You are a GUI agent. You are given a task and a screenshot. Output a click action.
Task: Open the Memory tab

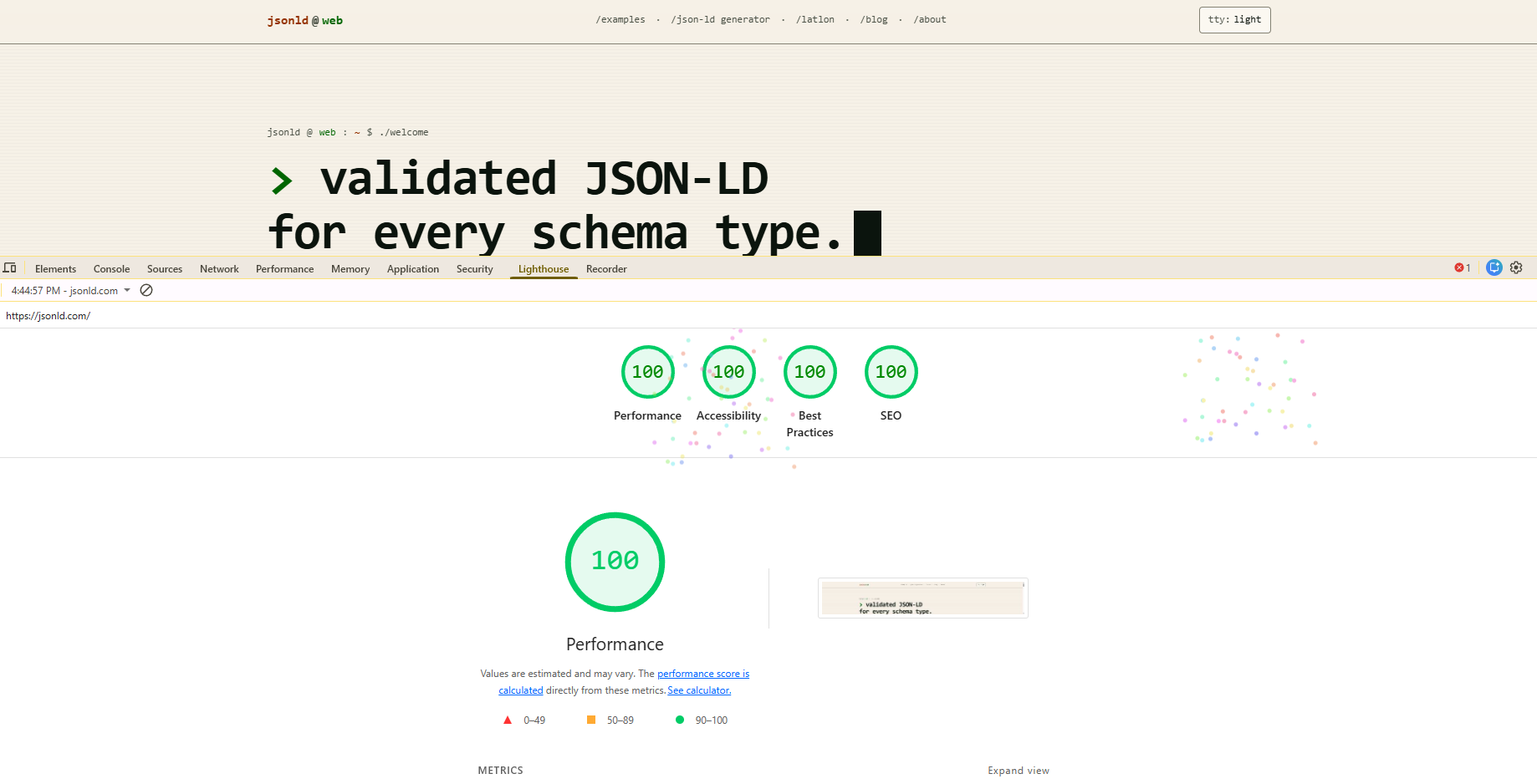[x=350, y=269]
